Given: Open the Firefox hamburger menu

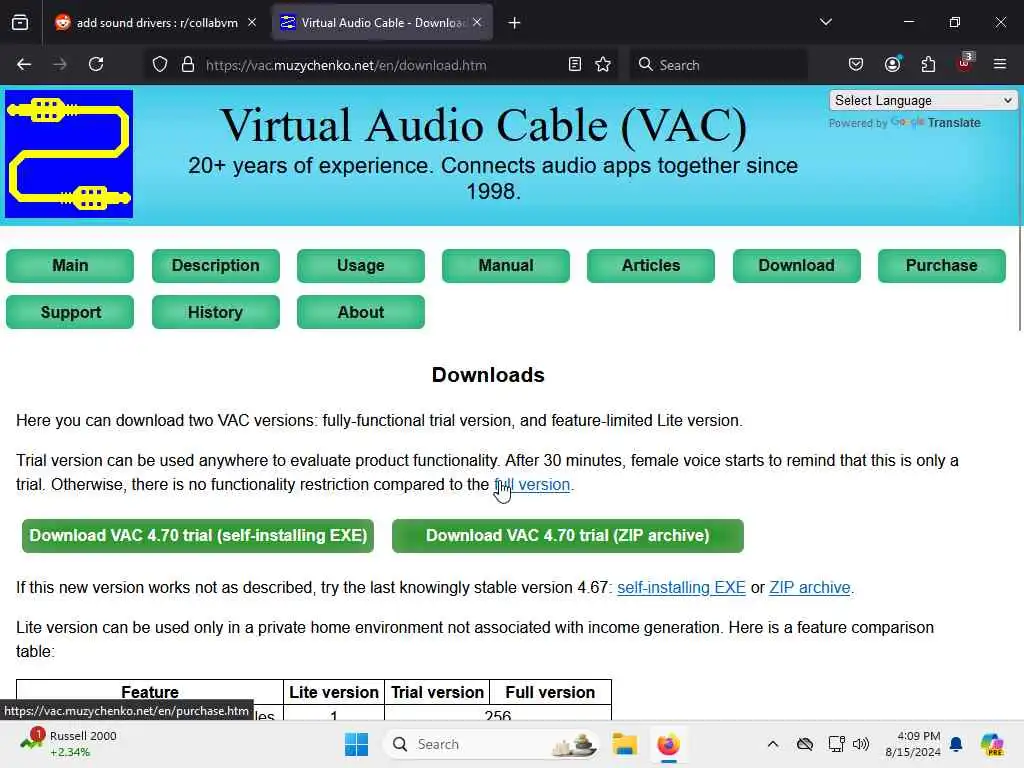Looking at the screenshot, I should click(1000, 64).
